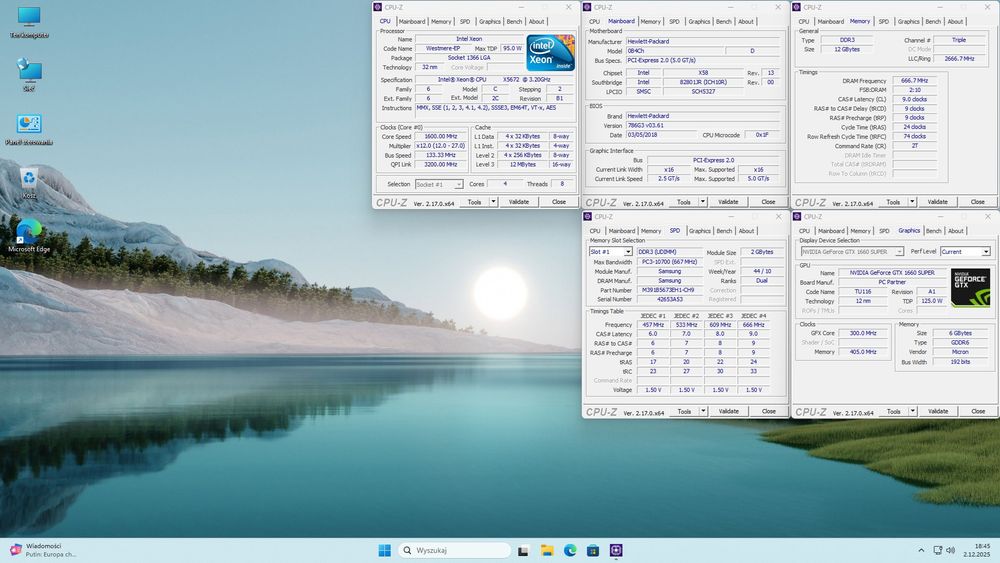Click the NVIDIA GeForce GTX logo image
1000x563 pixels.
coord(970,286)
